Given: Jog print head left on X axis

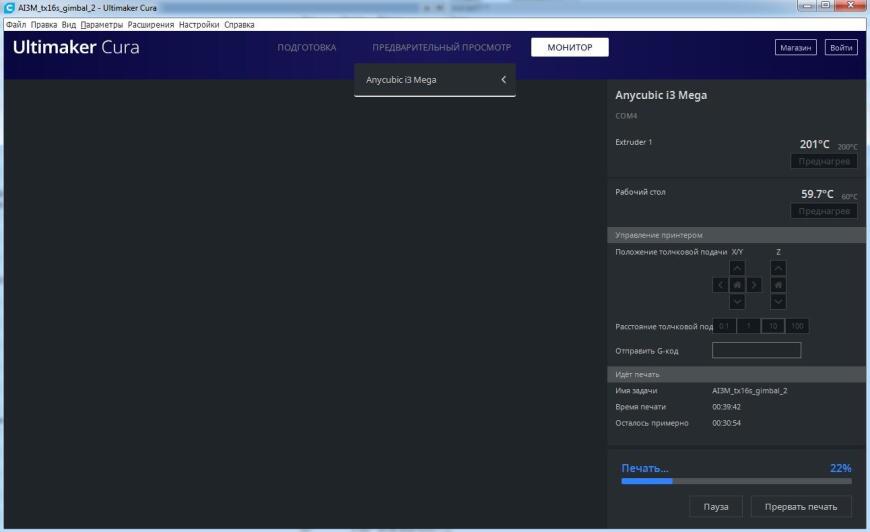Looking at the screenshot, I should point(720,285).
